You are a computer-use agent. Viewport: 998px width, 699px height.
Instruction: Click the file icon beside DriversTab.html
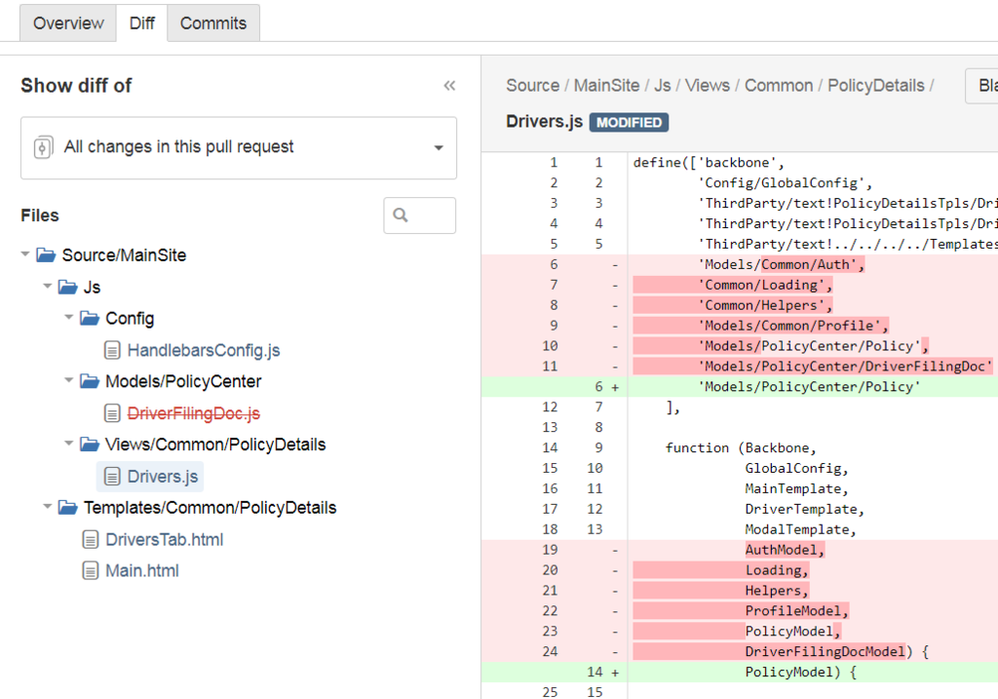pos(90,540)
